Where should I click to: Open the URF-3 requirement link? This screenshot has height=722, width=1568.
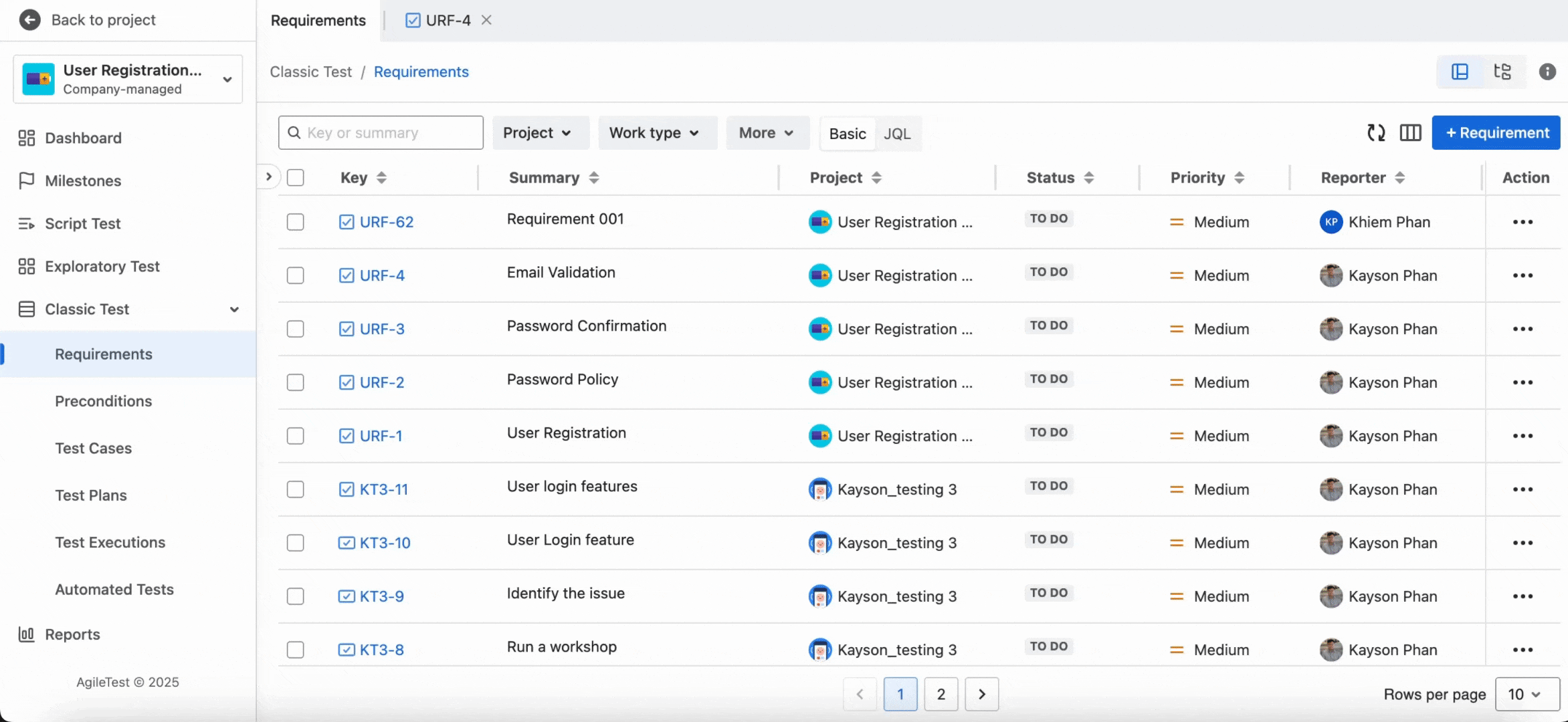(x=381, y=328)
